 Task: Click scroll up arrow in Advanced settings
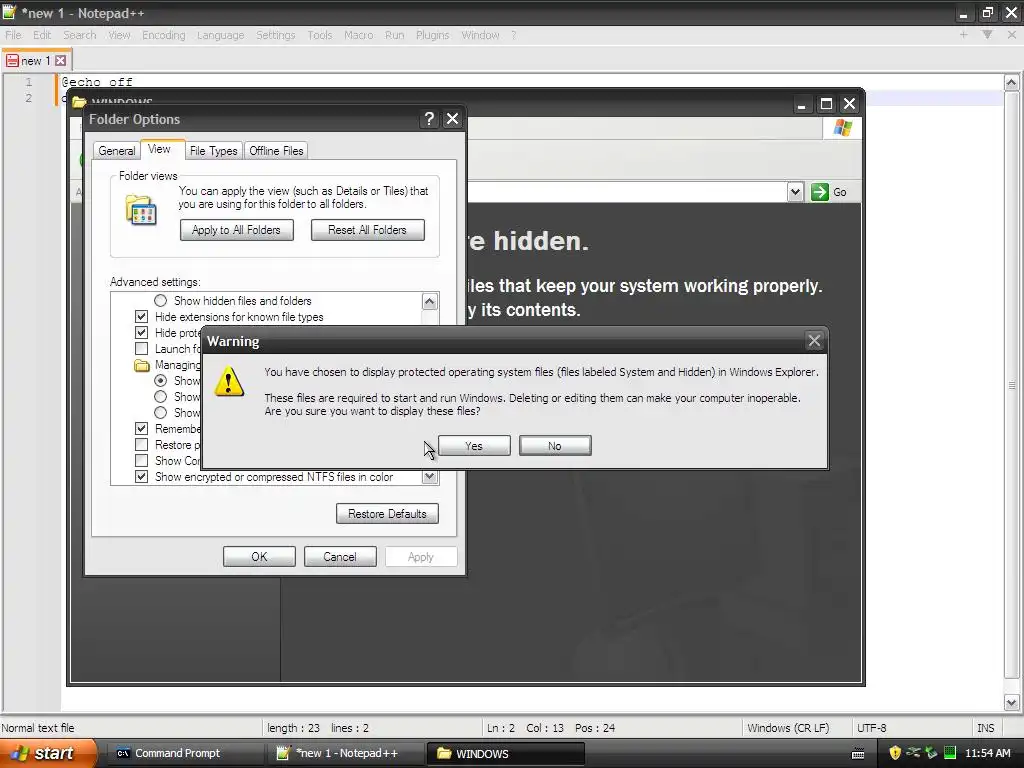tap(429, 301)
